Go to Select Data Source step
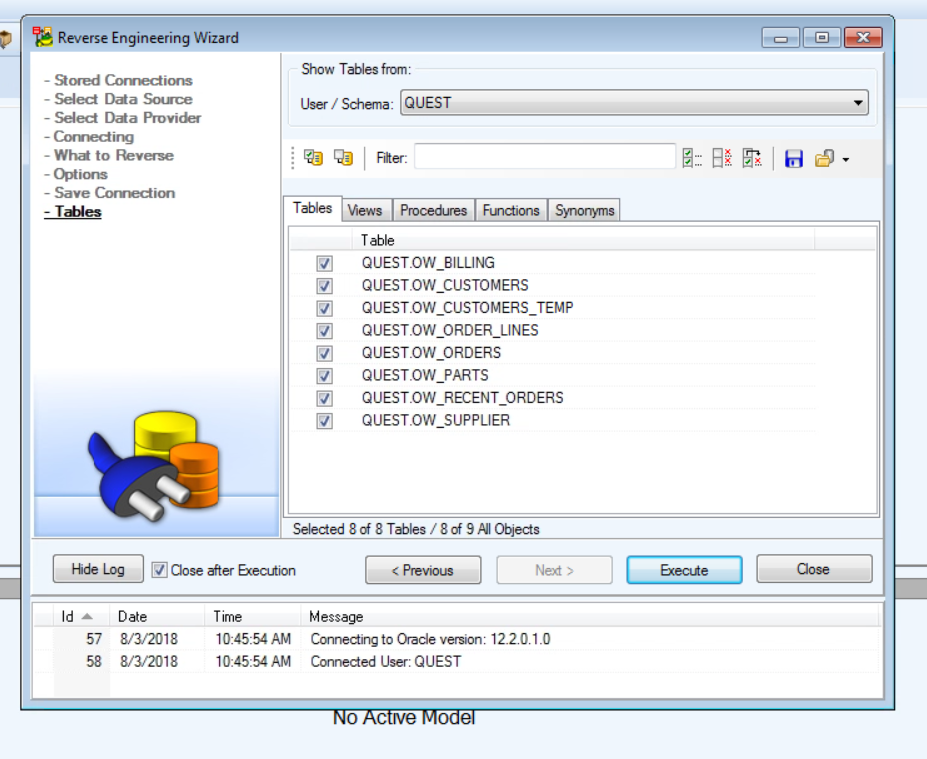Screen dimensions: 927x759 [123, 99]
